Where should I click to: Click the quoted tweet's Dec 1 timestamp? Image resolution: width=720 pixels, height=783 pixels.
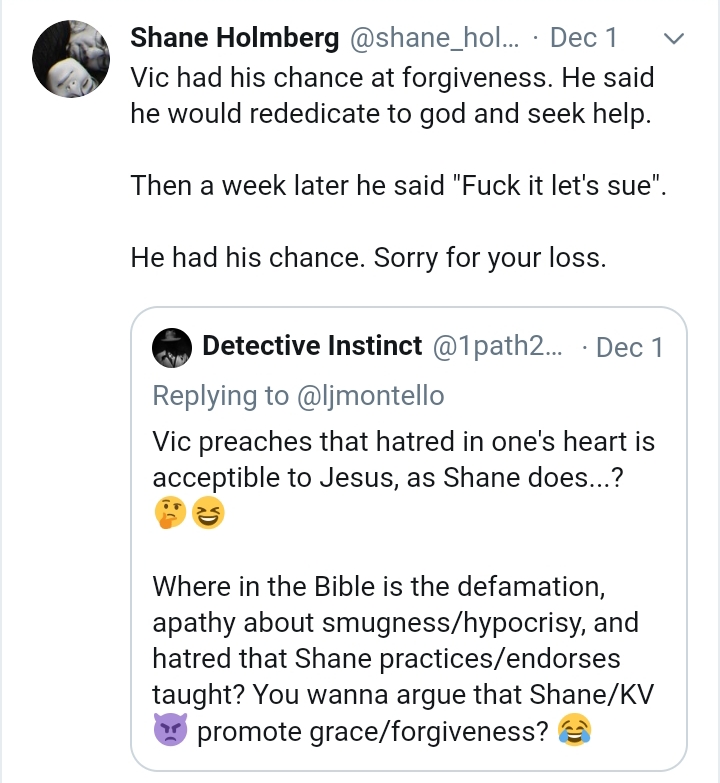click(629, 347)
